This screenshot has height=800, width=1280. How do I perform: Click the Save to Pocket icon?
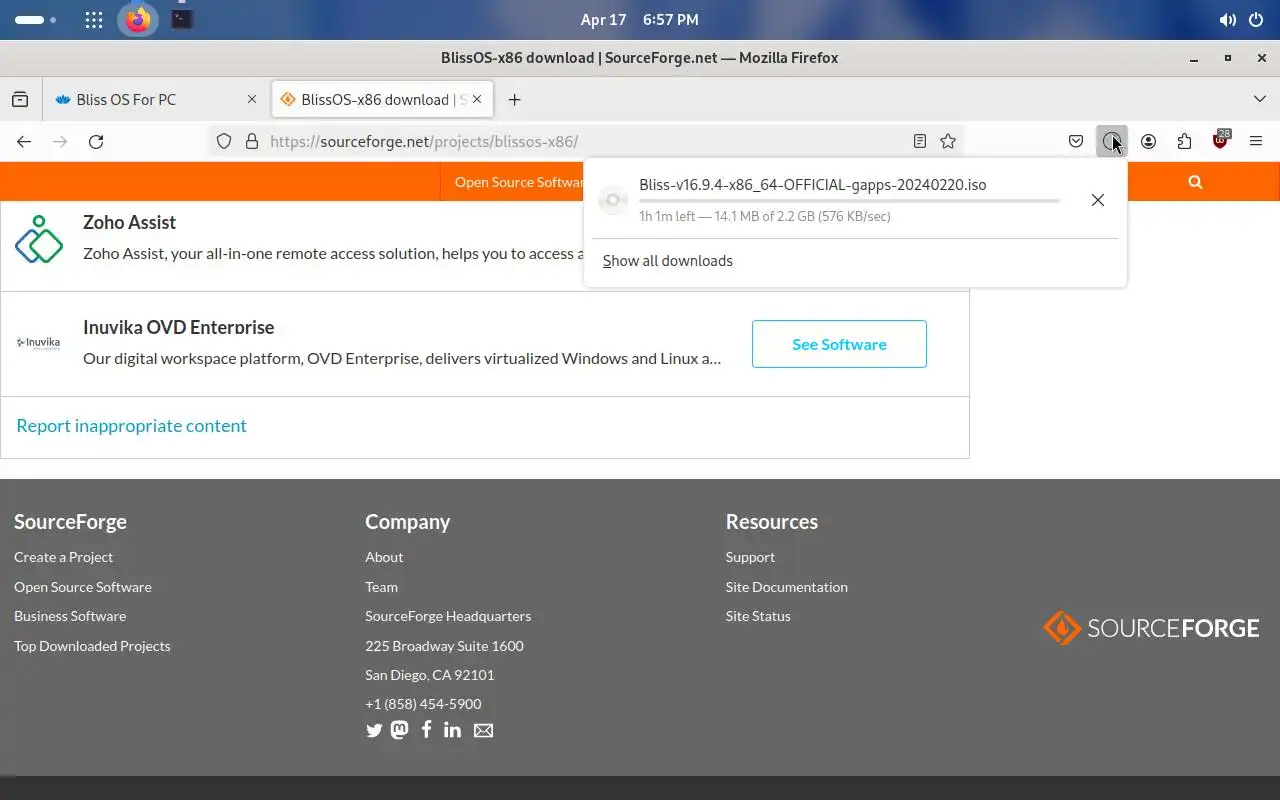click(1076, 141)
